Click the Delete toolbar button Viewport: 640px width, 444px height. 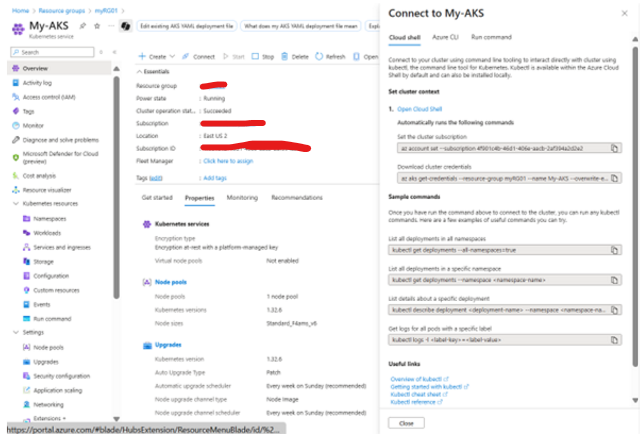(295, 56)
